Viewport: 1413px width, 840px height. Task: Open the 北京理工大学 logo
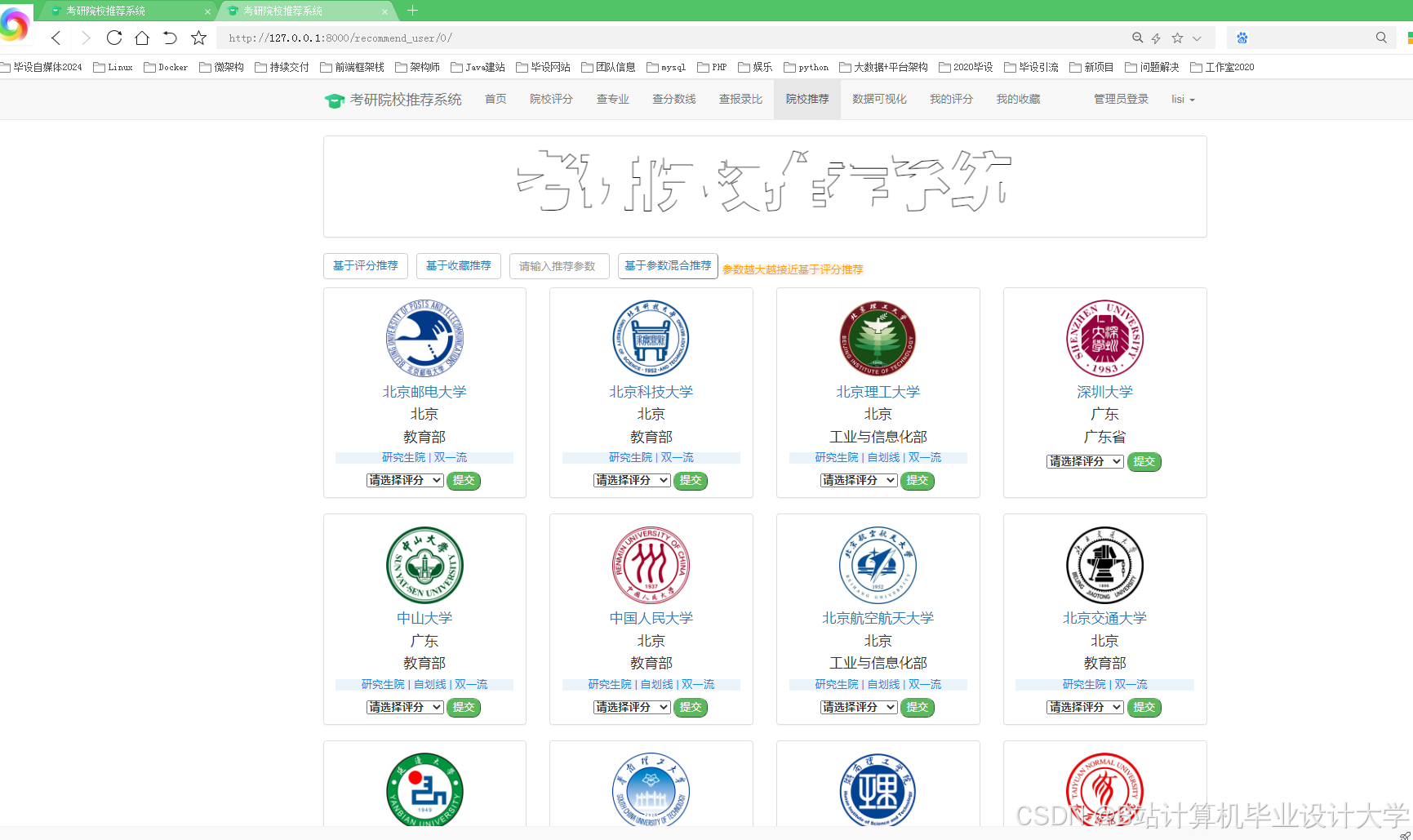click(x=878, y=338)
